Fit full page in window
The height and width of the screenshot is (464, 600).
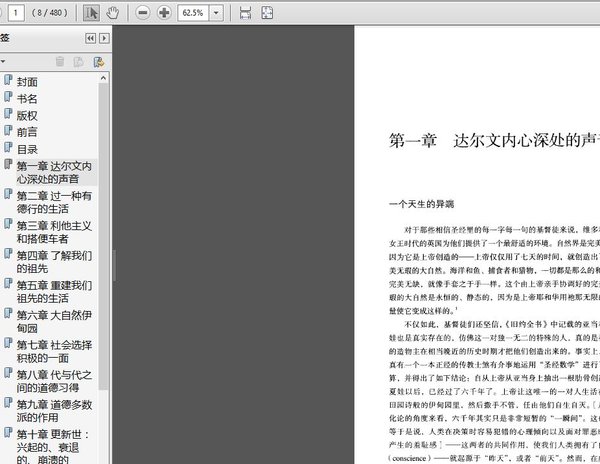267,13
